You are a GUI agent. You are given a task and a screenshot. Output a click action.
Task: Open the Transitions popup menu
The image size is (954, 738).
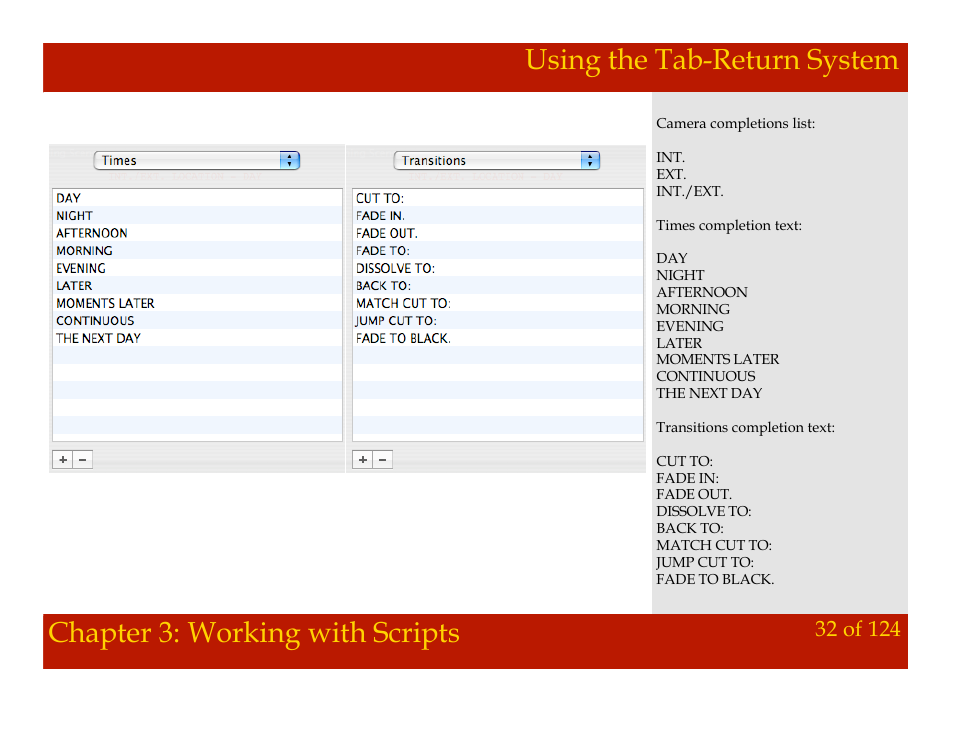(496, 161)
